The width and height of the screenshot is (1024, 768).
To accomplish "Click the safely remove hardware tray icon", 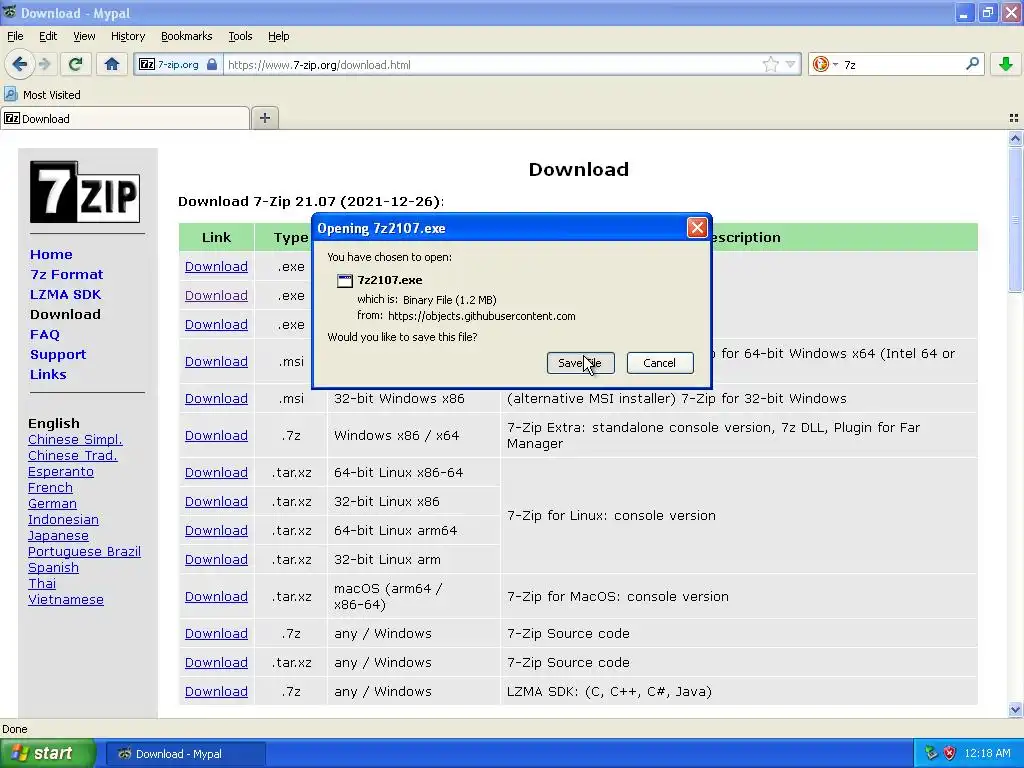I will coord(931,753).
